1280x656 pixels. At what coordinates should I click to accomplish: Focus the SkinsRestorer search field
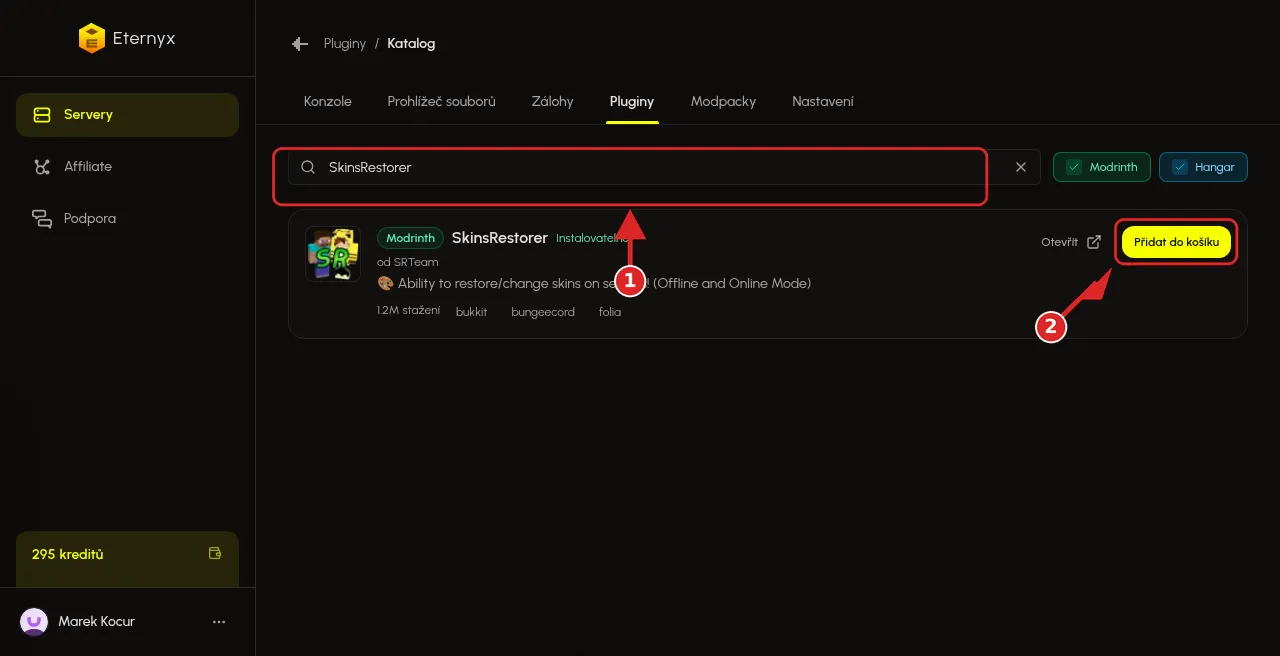664,167
